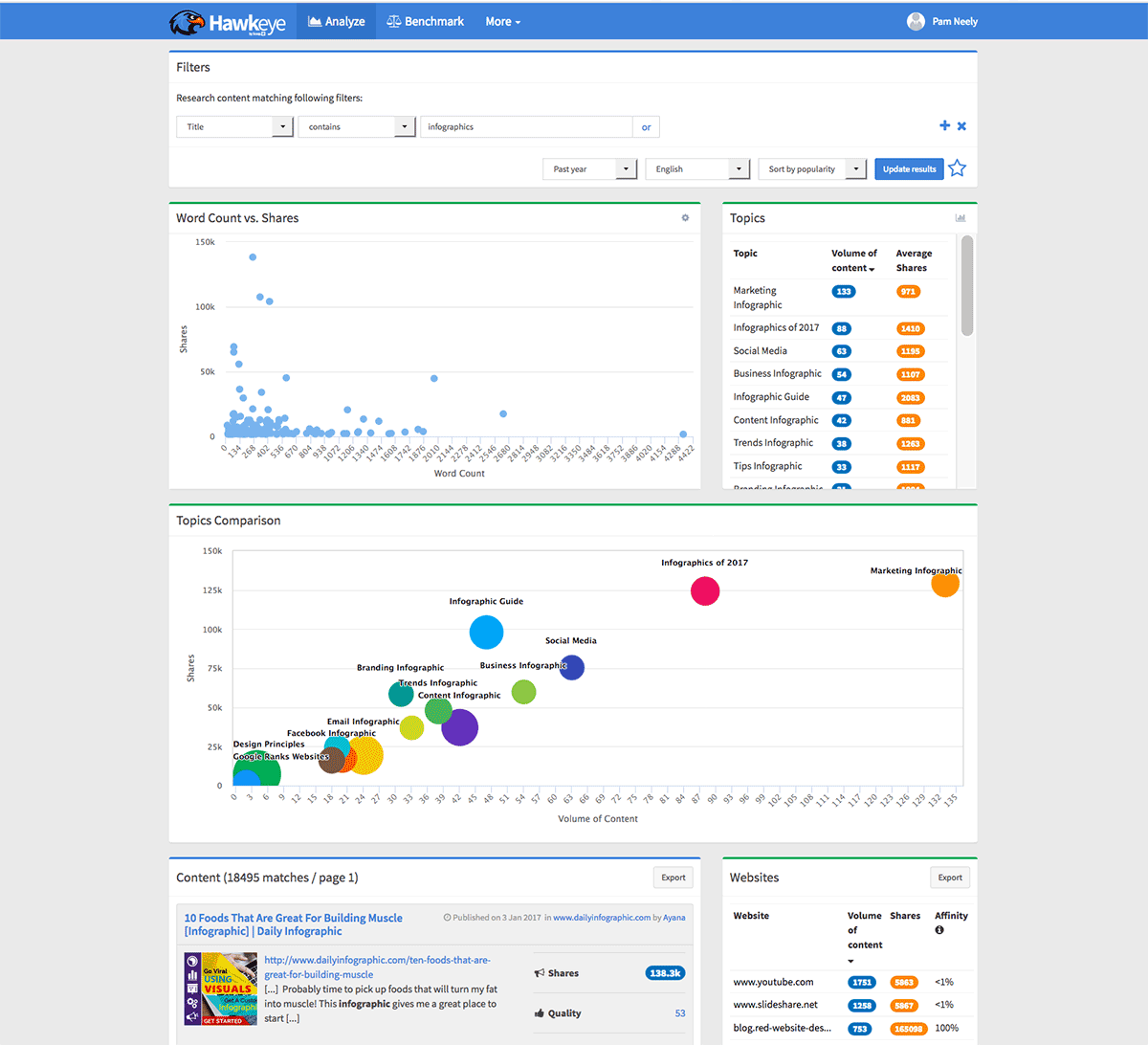The image size is (1148, 1045).
Task: Click Export in Content panel
Action: (673, 878)
